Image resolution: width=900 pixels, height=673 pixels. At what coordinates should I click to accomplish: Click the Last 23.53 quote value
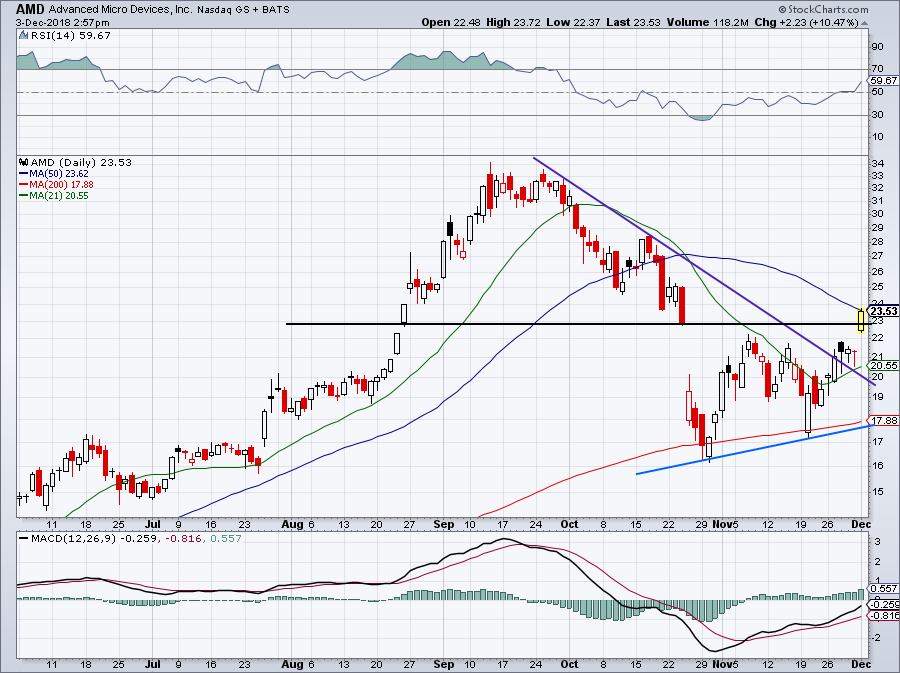[634, 22]
